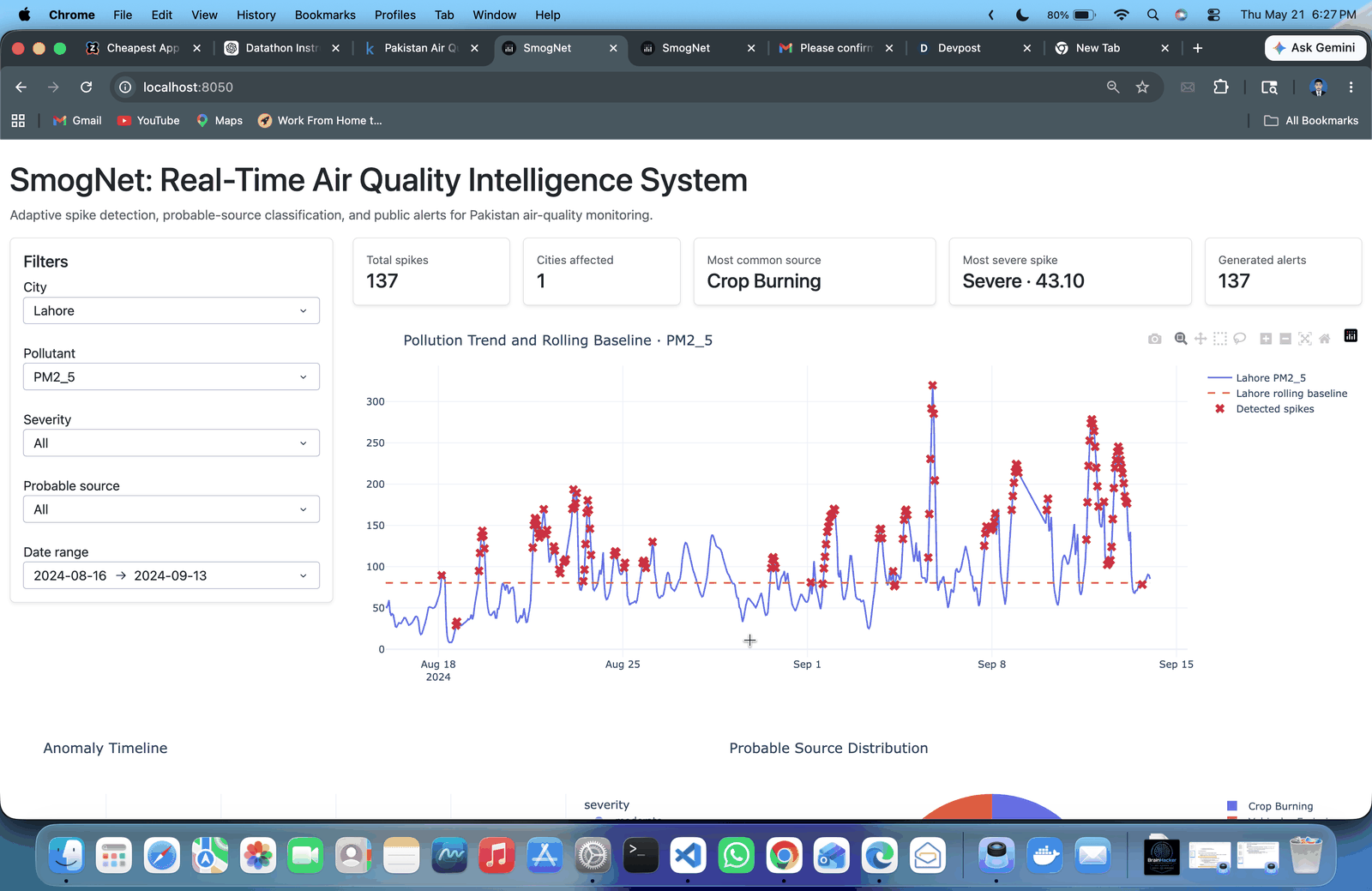The image size is (1372, 891).
Task: Close the Cheapest App tab
Action: pos(196,48)
